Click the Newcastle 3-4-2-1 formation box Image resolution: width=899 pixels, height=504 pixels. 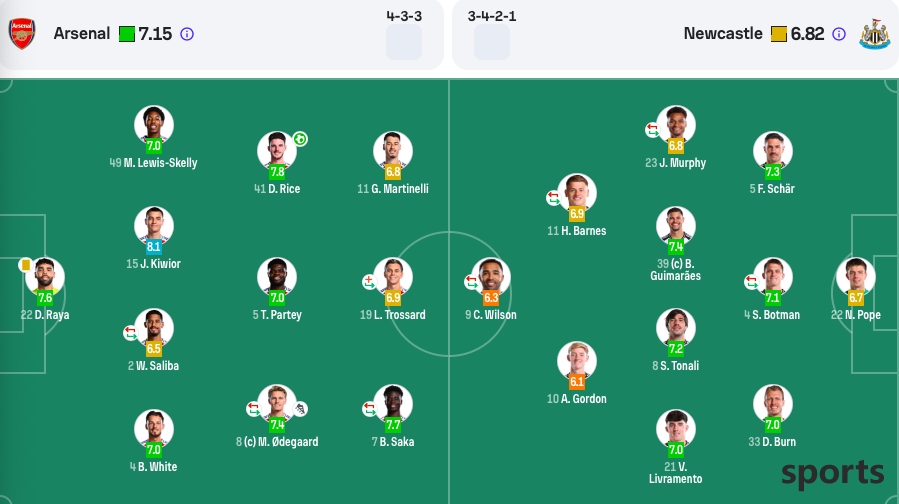coord(492,42)
